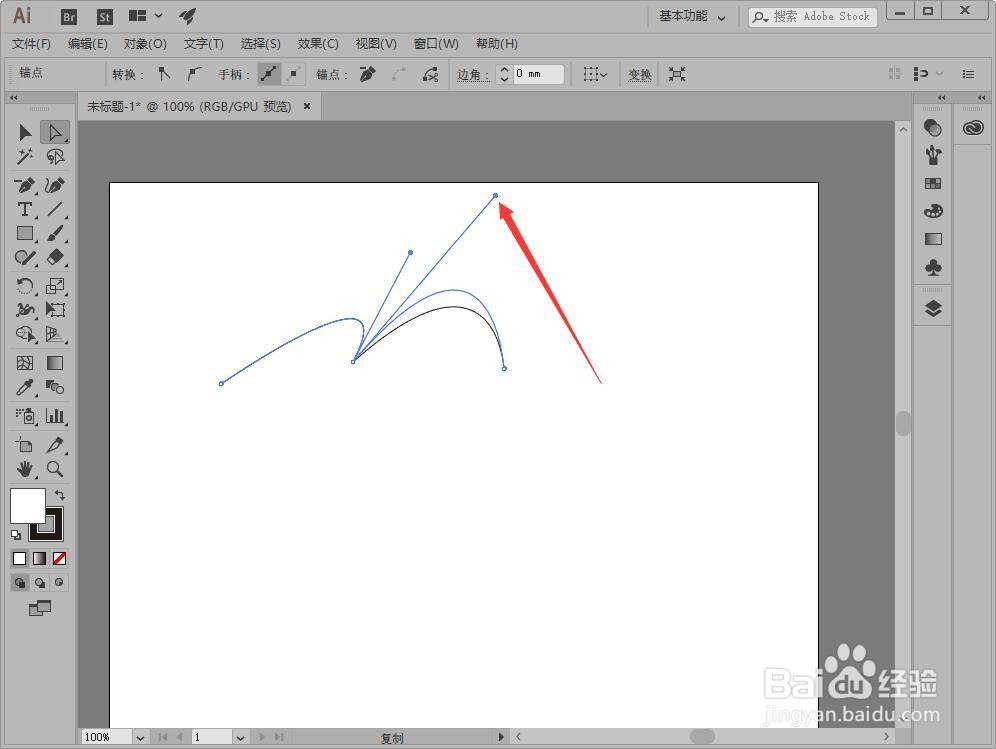This screenshot has height=749, width=996.
Task: Set paint mode to Color
Action: (20, 558)
